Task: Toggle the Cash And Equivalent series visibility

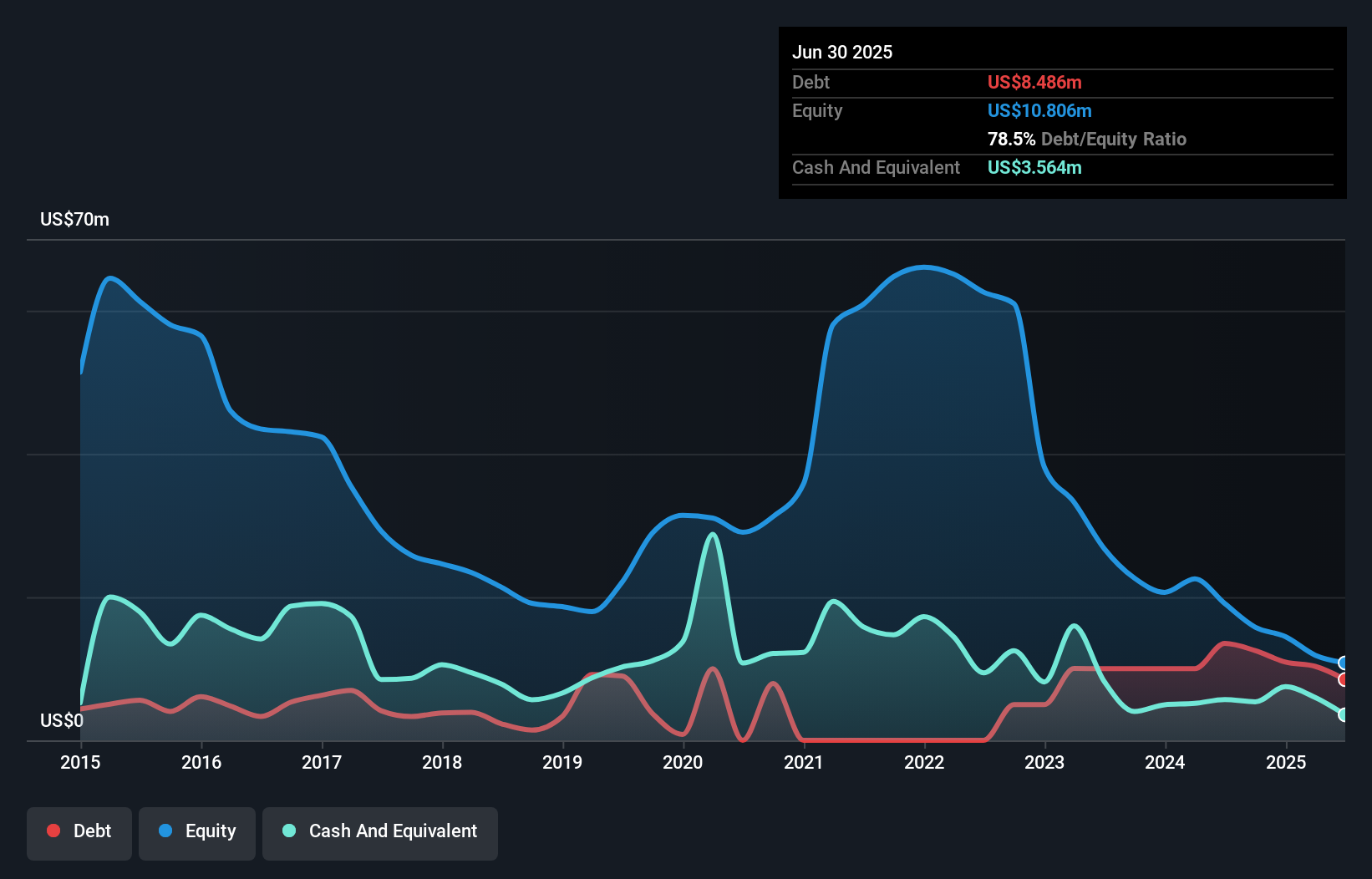Action: coord(380,832)
